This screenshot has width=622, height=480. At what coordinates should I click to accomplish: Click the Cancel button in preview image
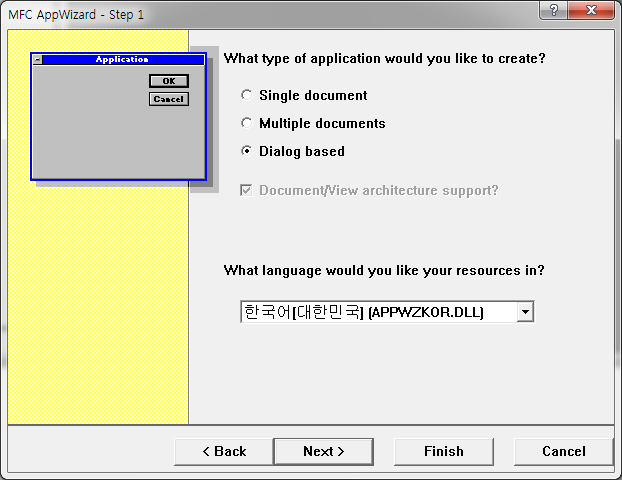point(169,99)
